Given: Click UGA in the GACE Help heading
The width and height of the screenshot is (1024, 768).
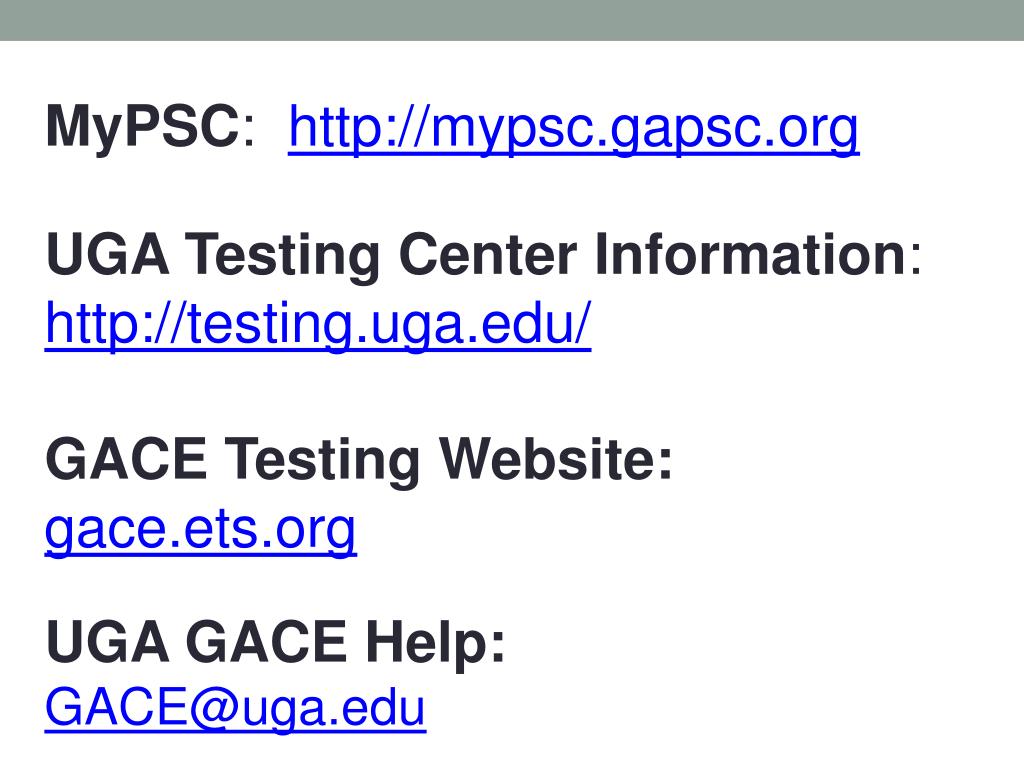Looking at the screenshot, I should [x=108, y=643].
